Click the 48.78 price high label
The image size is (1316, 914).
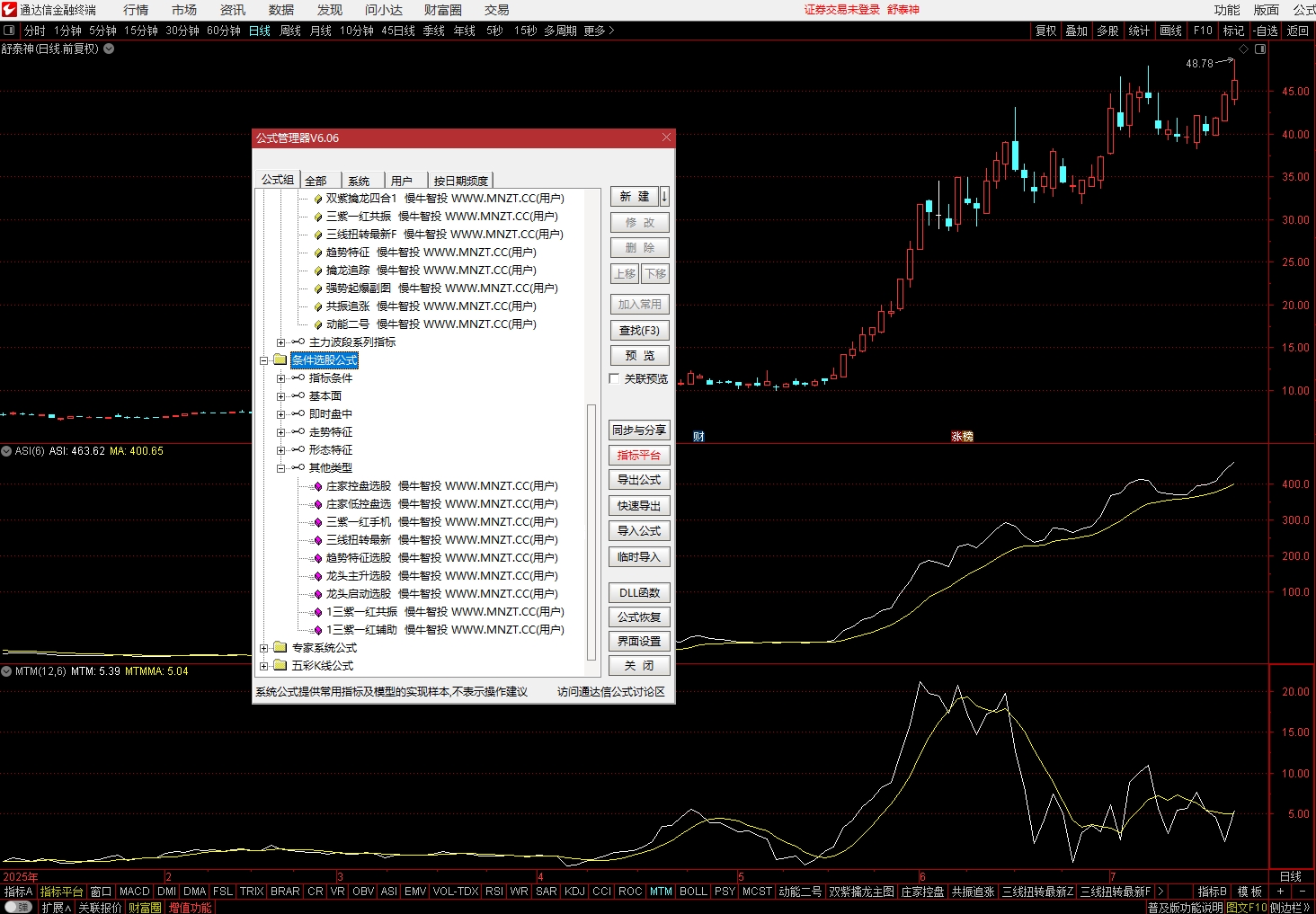[1199, 64]
